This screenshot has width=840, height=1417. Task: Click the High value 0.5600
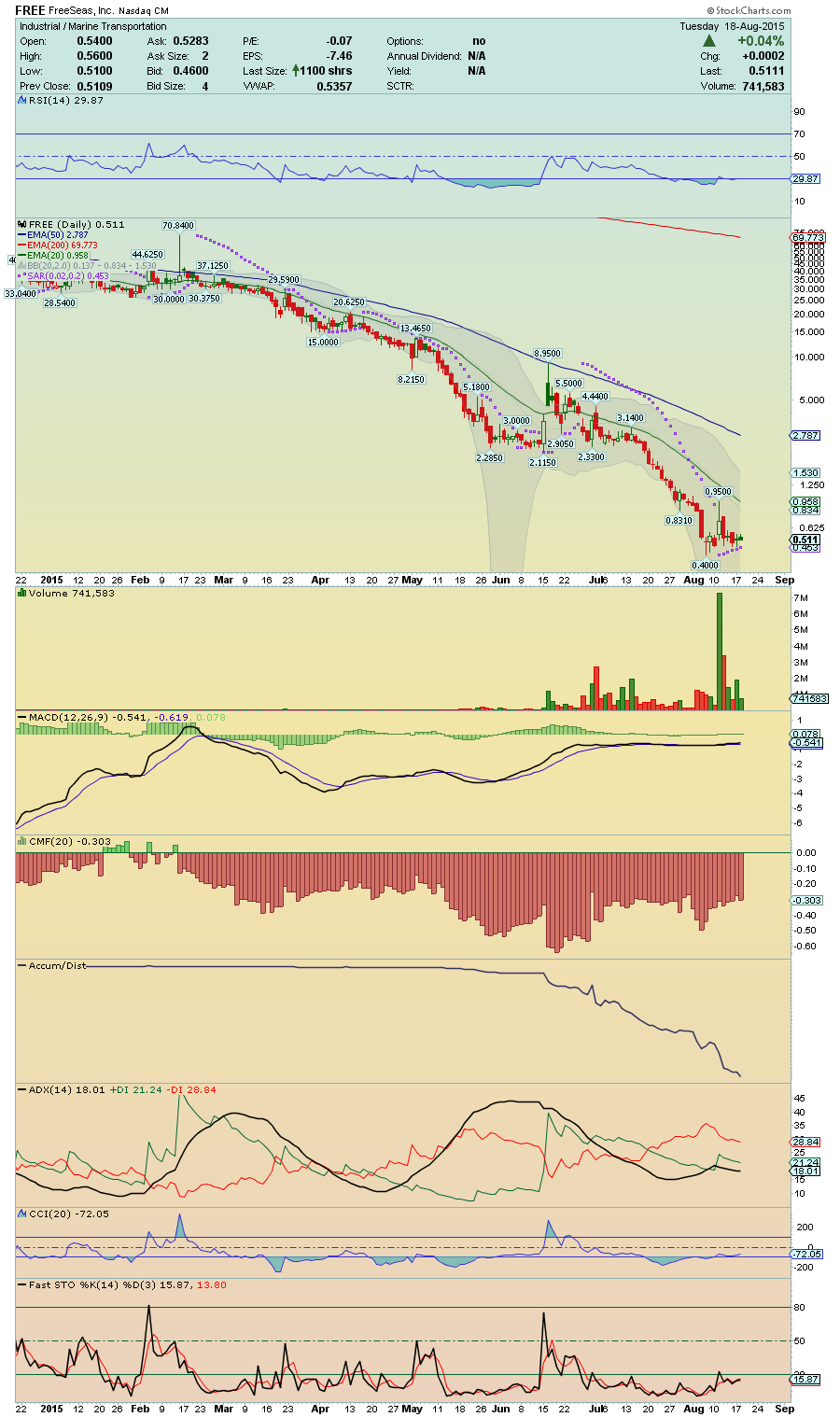[94, 56]
